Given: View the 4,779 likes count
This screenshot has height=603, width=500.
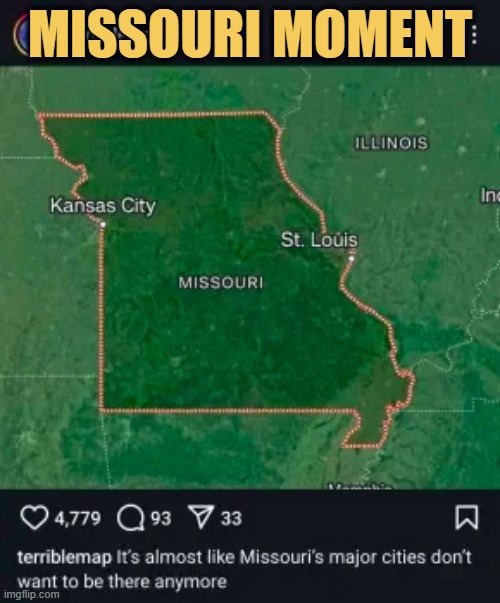Looking at the screenshot, I should click(x=77, y=518).
